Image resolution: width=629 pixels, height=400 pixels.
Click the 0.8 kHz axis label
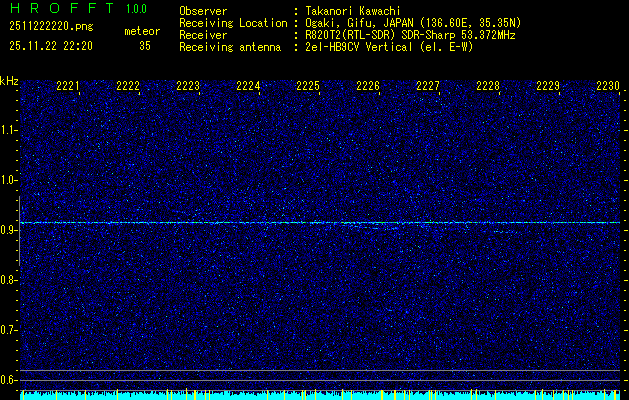coord(7,280)
